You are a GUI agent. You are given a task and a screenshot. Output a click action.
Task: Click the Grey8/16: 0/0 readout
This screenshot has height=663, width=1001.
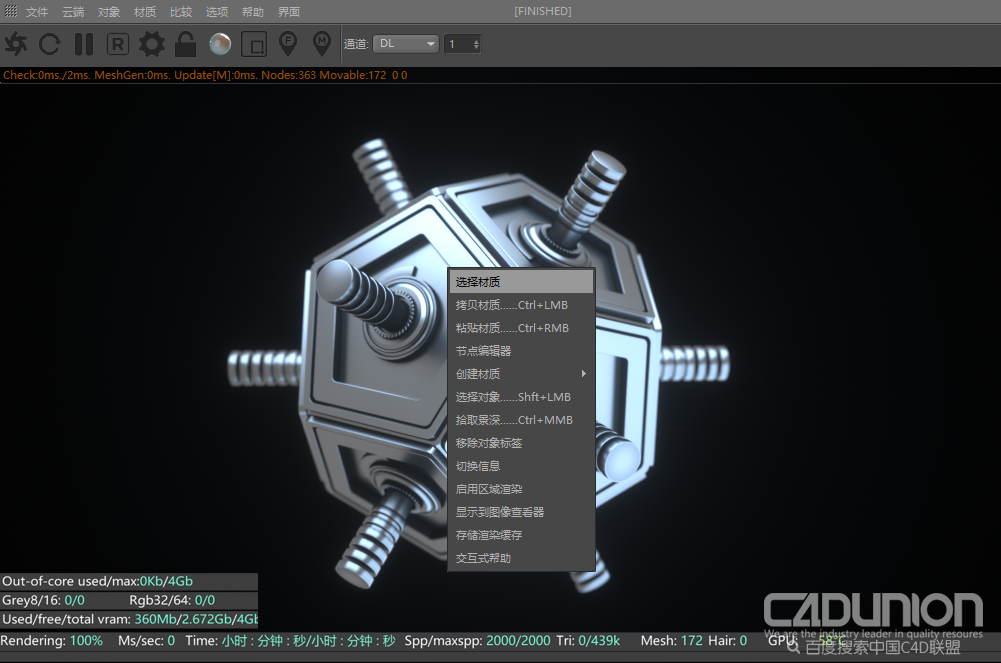pos(43,600)
